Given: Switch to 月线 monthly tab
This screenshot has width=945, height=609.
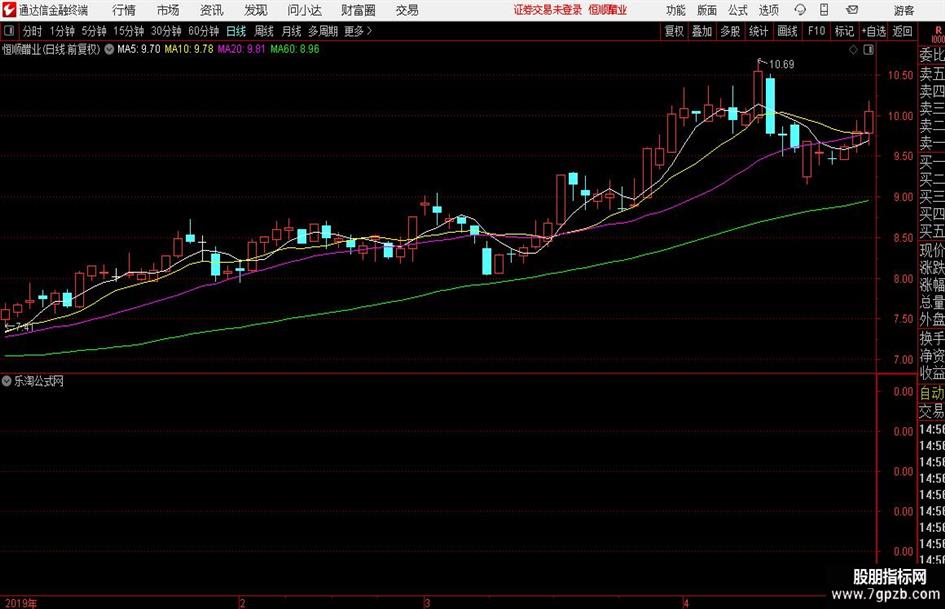Looking at the screenshot, I should 291,31.
